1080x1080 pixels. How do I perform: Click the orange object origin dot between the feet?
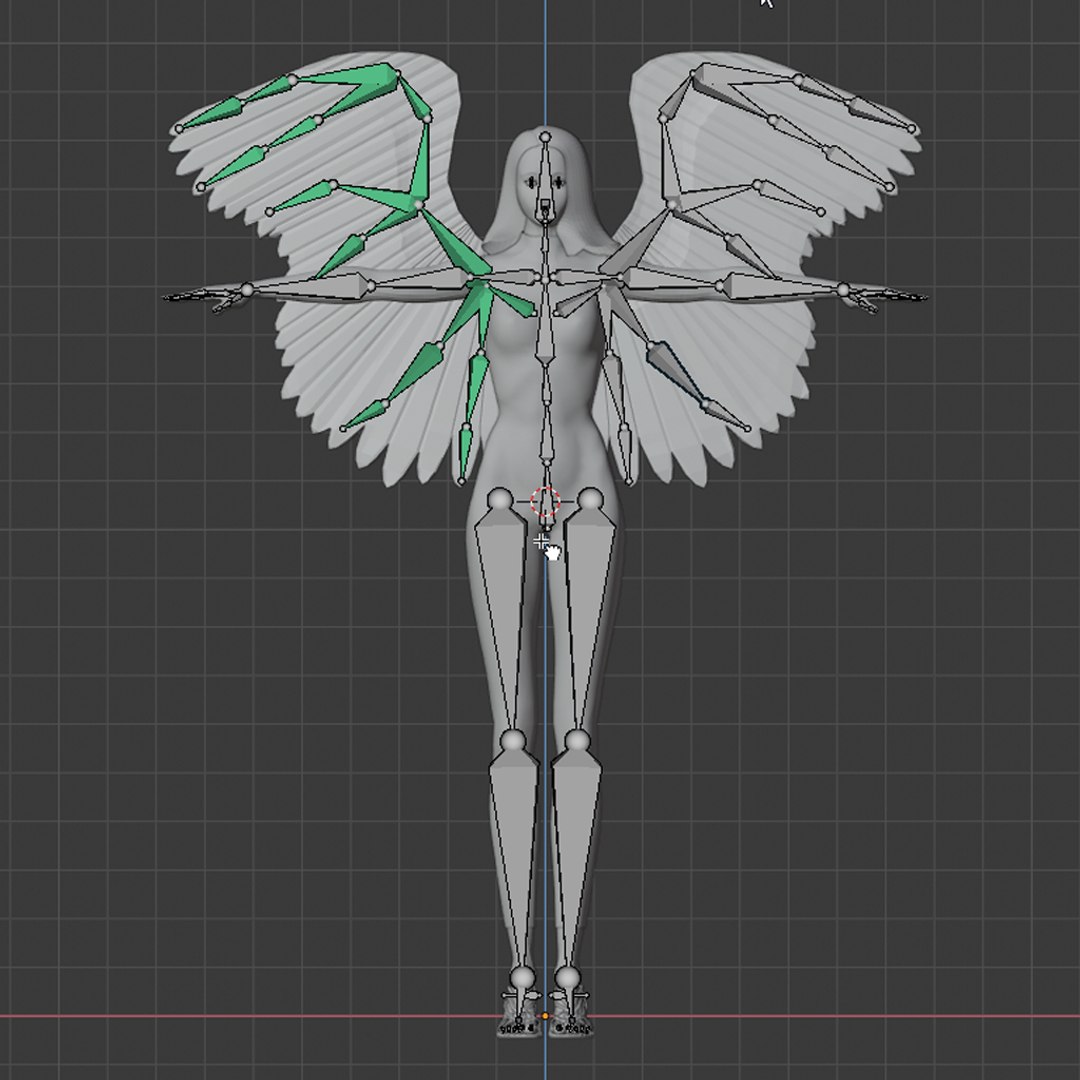(x=545, y=1016)
